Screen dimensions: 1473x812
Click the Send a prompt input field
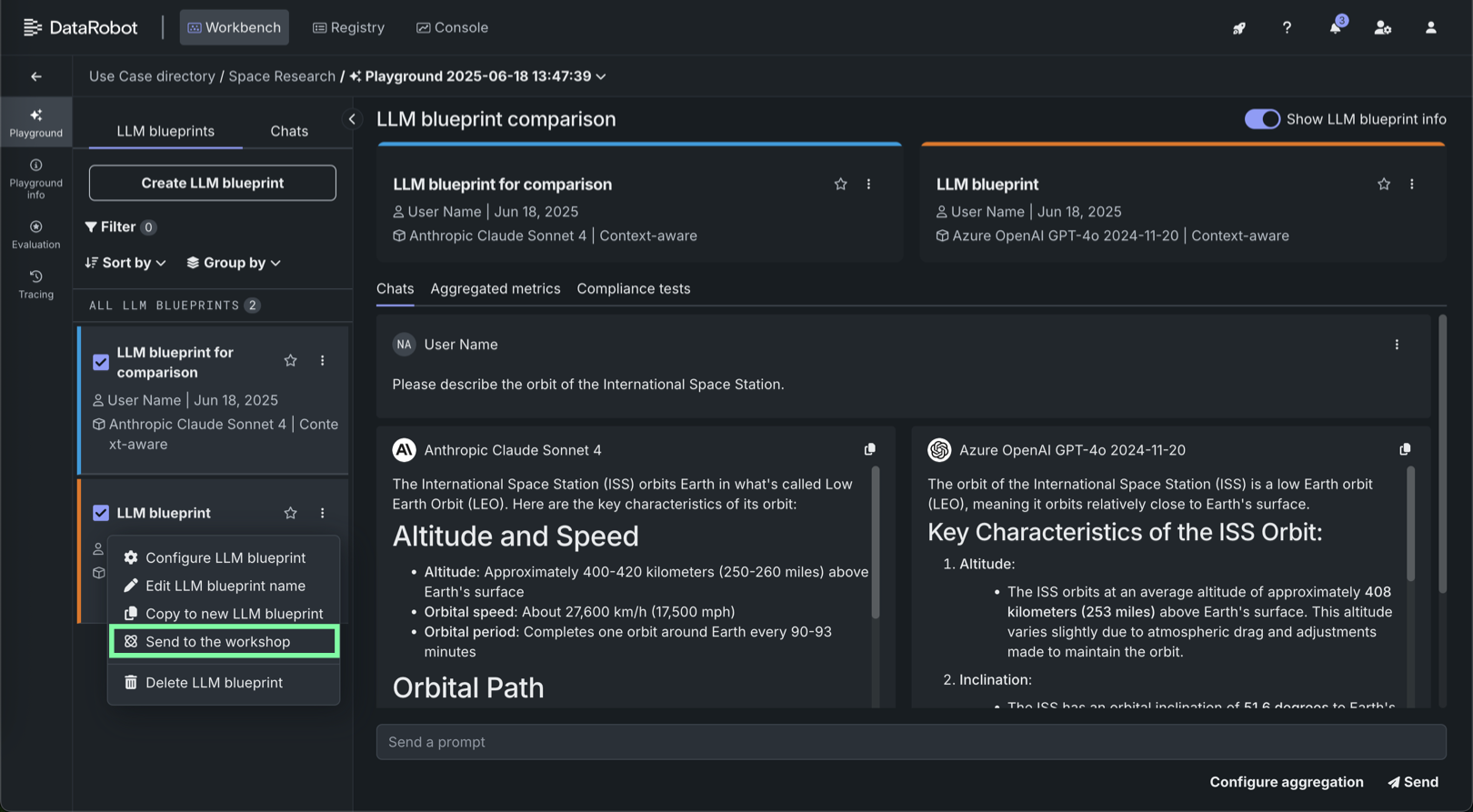(910, 742)
